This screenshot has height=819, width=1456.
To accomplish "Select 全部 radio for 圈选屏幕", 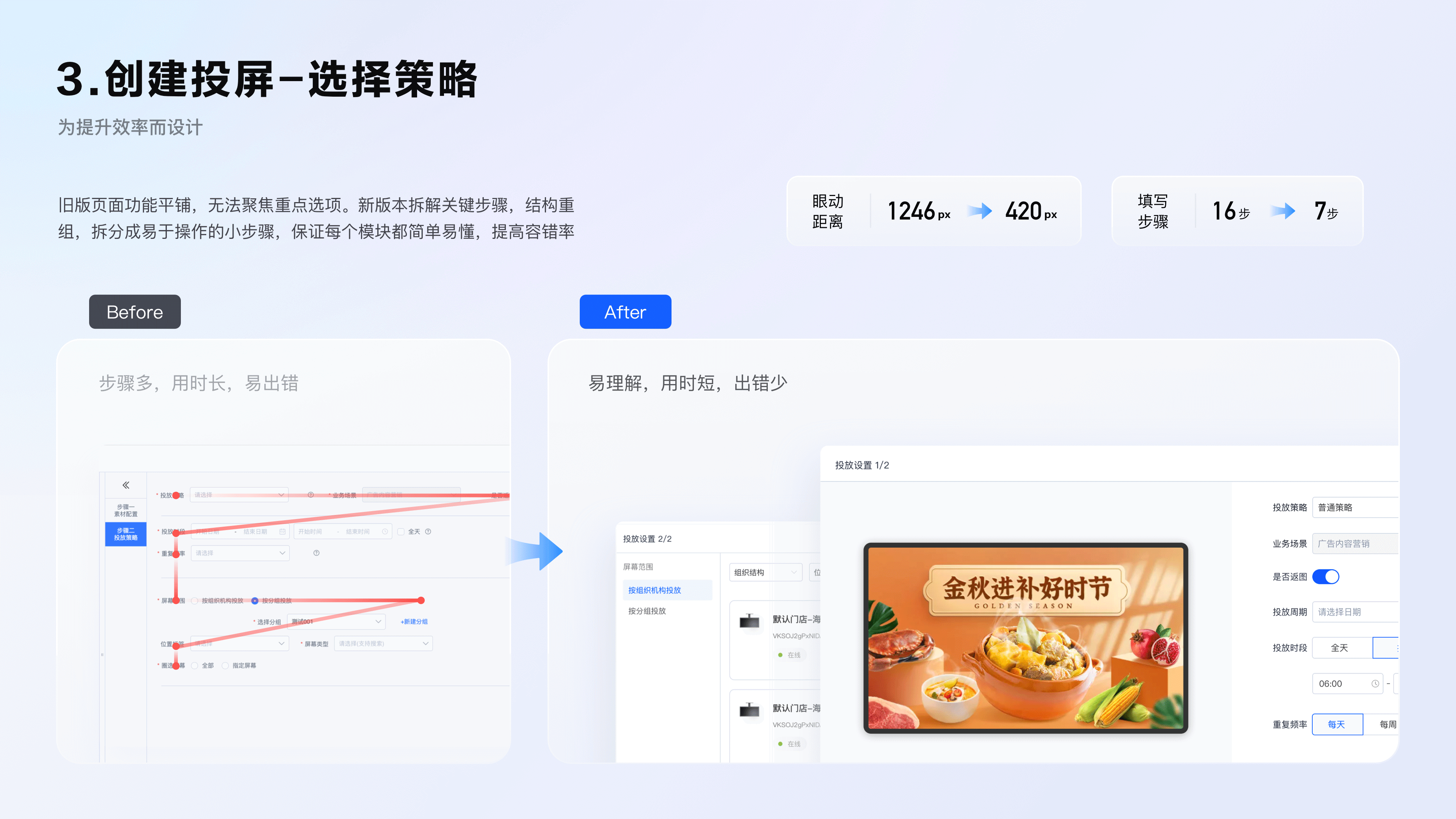I will [195, 665].
